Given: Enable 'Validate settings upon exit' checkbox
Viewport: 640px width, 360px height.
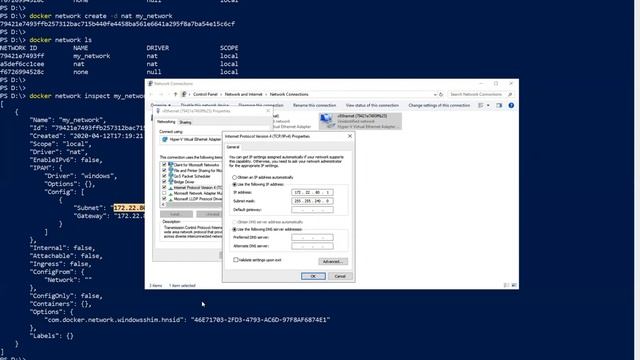Looking at the screenshot, I should [x=236, y=260].
